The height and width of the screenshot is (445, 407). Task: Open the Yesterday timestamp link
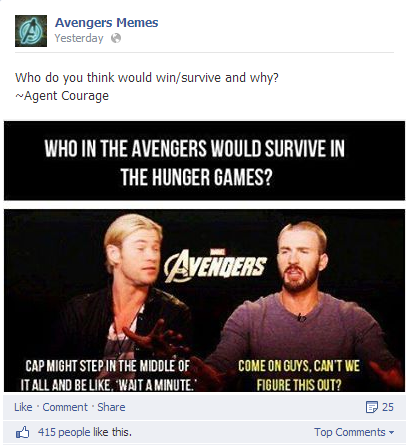click(x=79, y=38)
